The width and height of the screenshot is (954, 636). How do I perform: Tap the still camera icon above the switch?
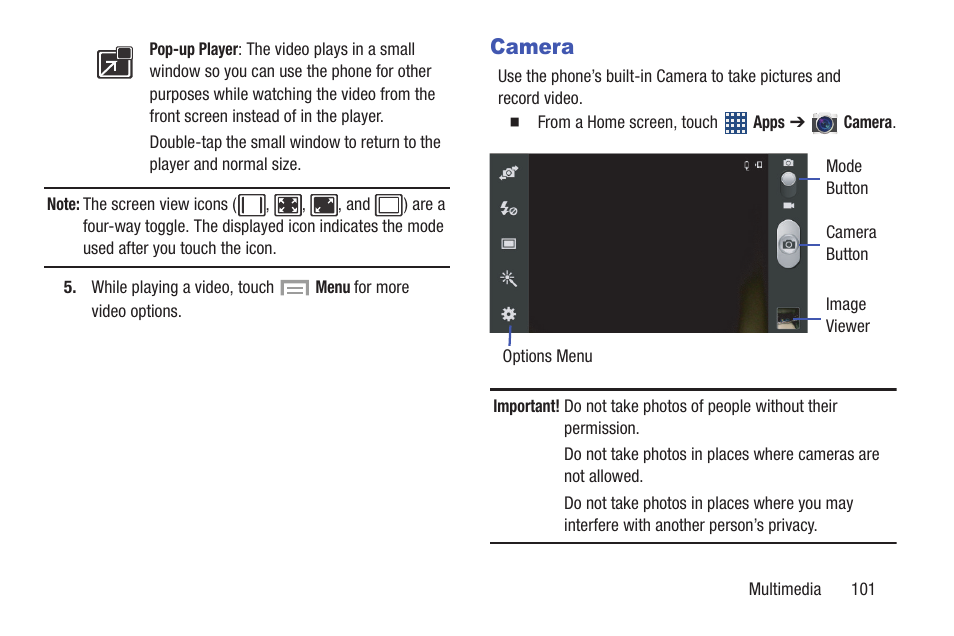pyautogui.click(x=789, y=163)
